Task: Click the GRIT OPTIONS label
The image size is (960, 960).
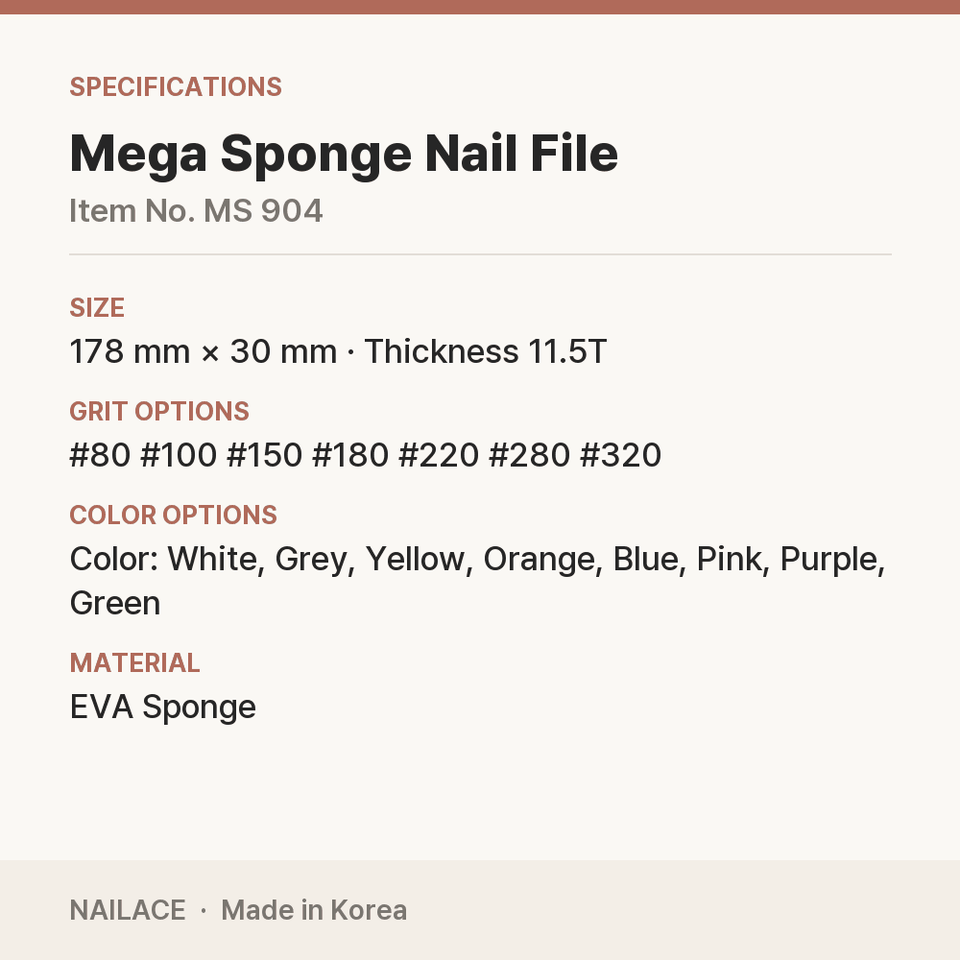Action: (159, 411)
